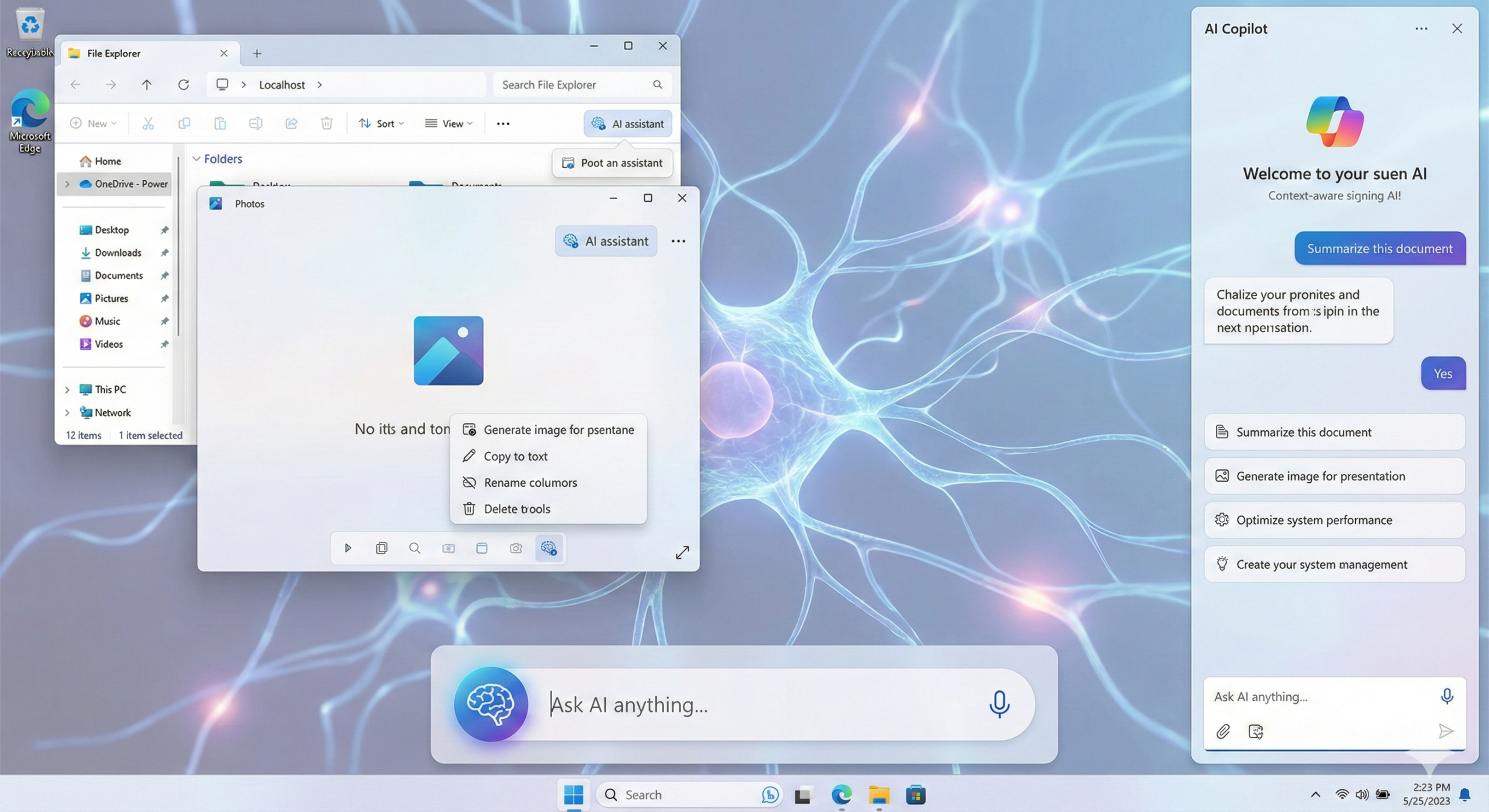Click the AI brain icon in Photos bottom toolbar

tap(548, 548)
